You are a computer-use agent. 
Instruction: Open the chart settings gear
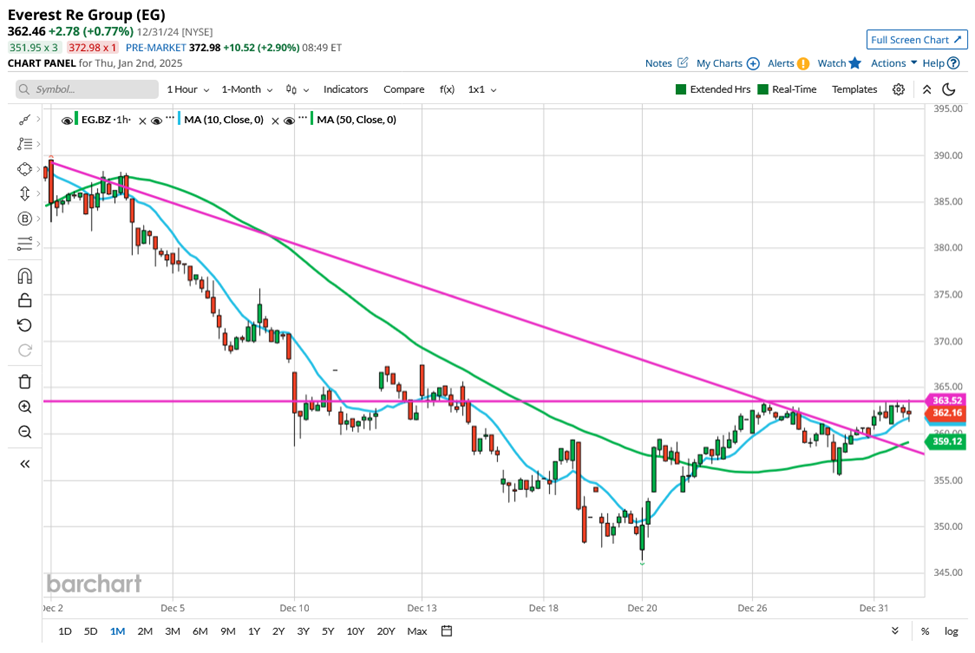[x=898, y=89]
